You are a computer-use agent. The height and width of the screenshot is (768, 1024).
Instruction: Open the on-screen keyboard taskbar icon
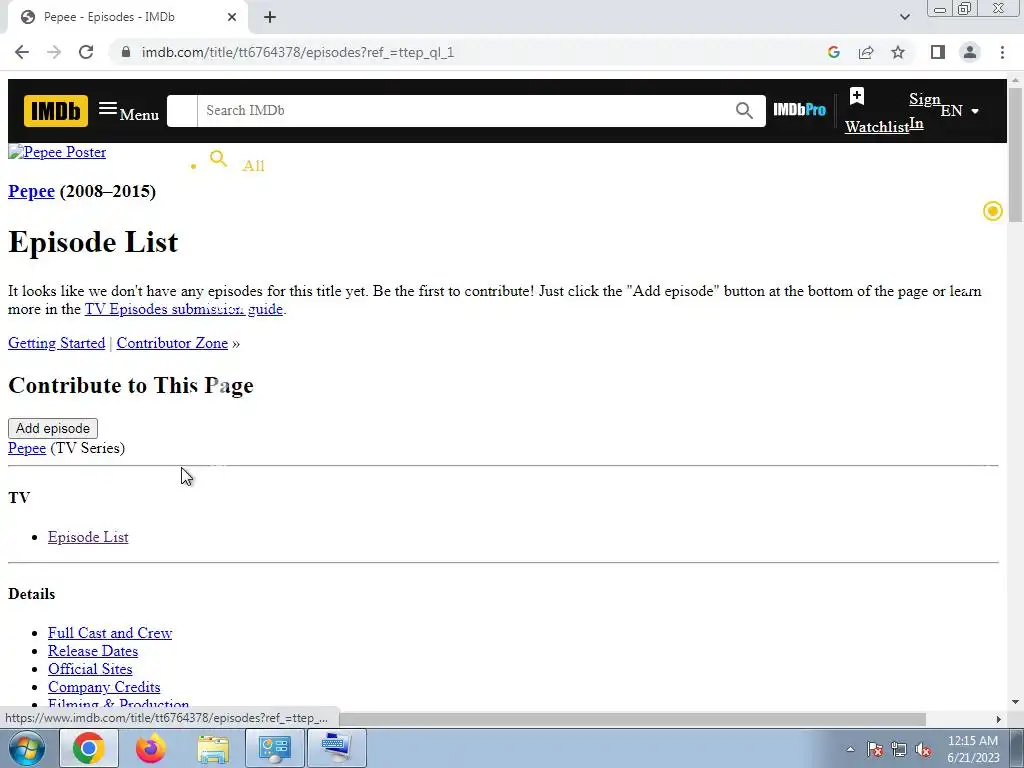point(336,748)
